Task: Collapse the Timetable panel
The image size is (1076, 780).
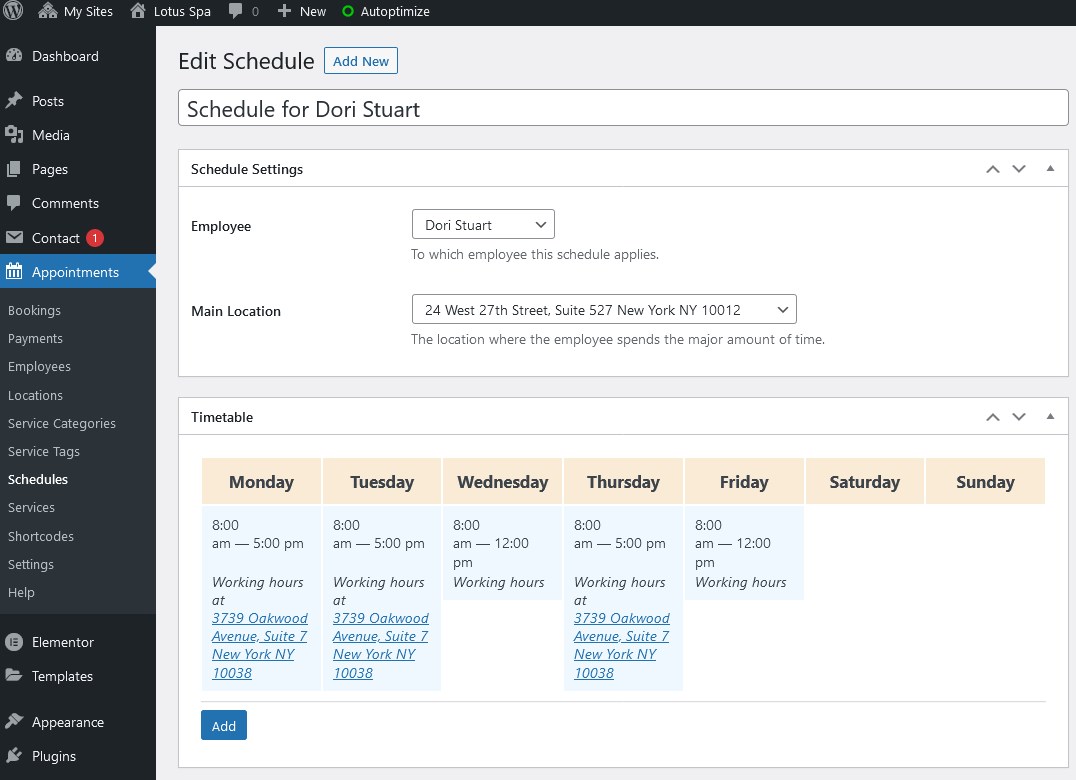Action: point(1050,416)
